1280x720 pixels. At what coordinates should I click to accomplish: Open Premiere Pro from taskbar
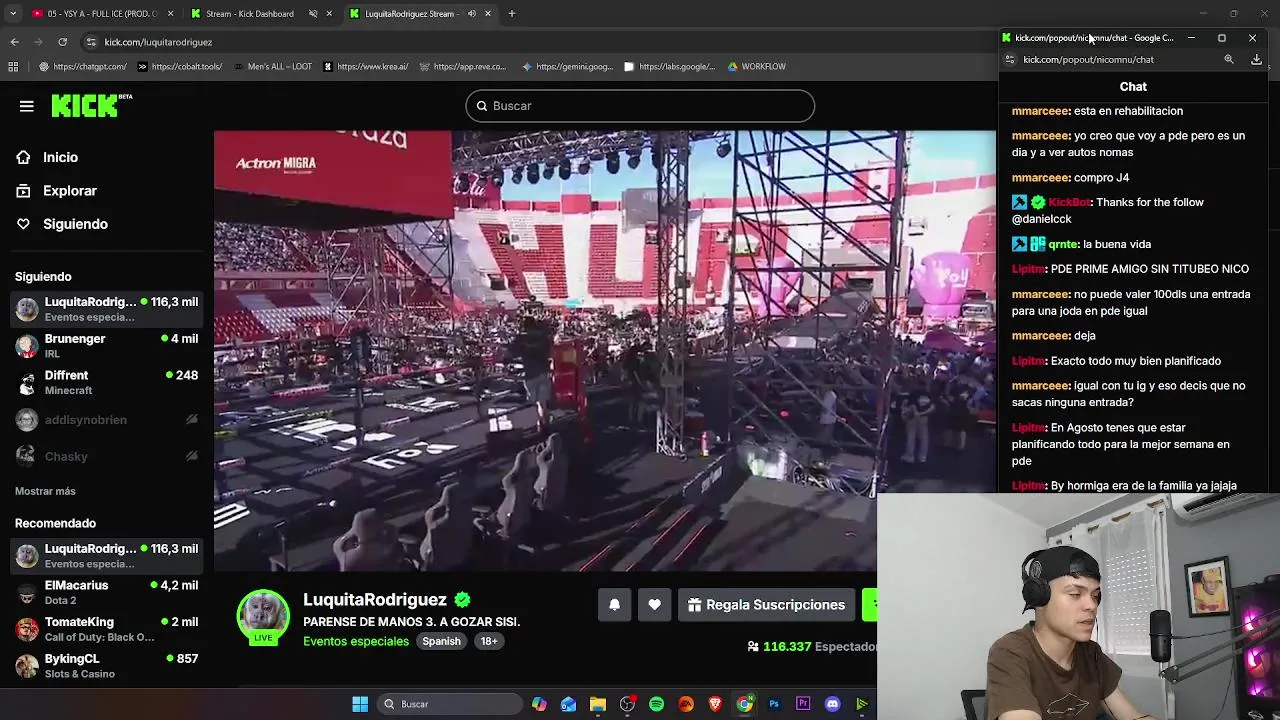pyautogui.click(x=803, y=704)
